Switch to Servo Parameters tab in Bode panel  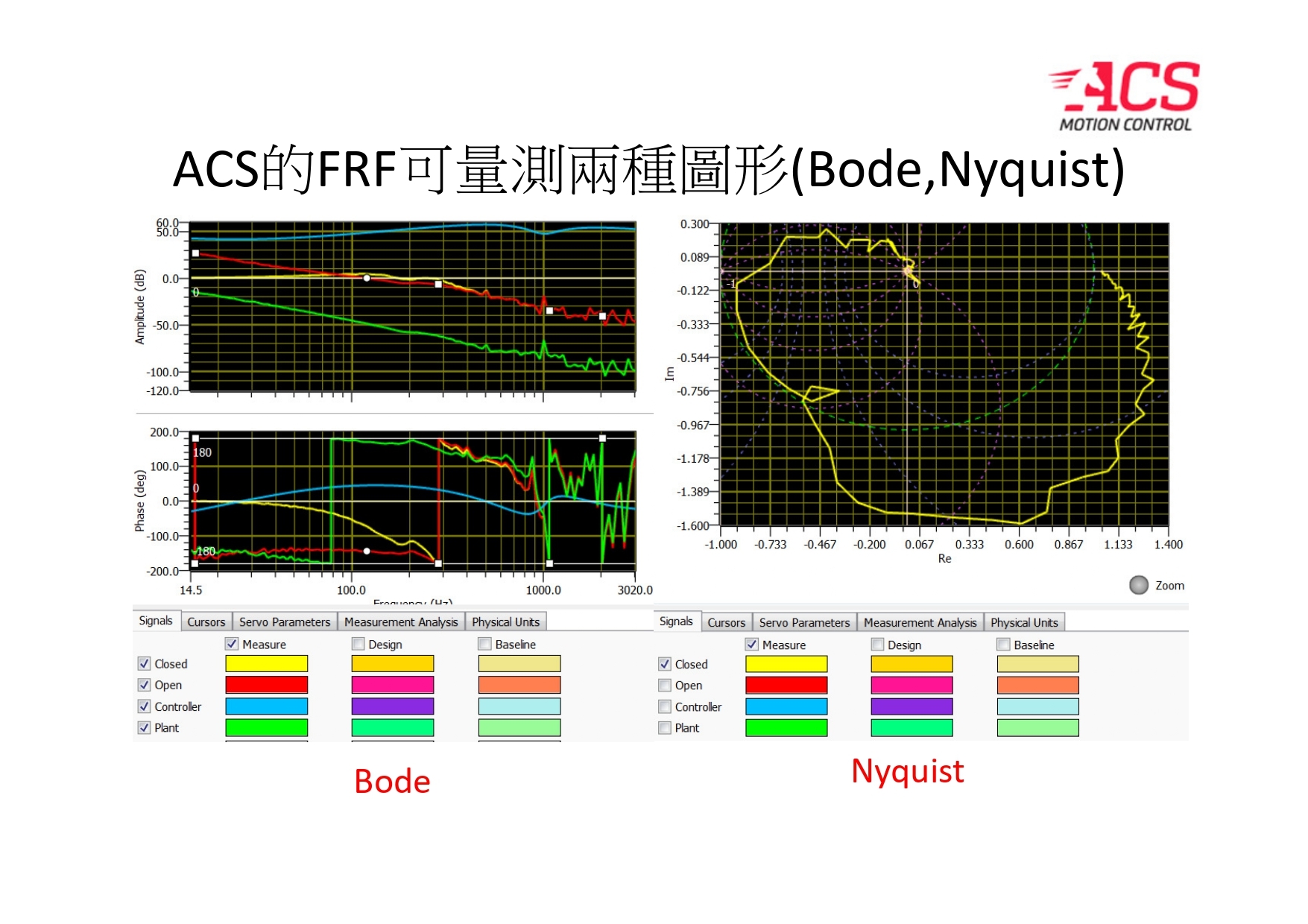point(285,621)
